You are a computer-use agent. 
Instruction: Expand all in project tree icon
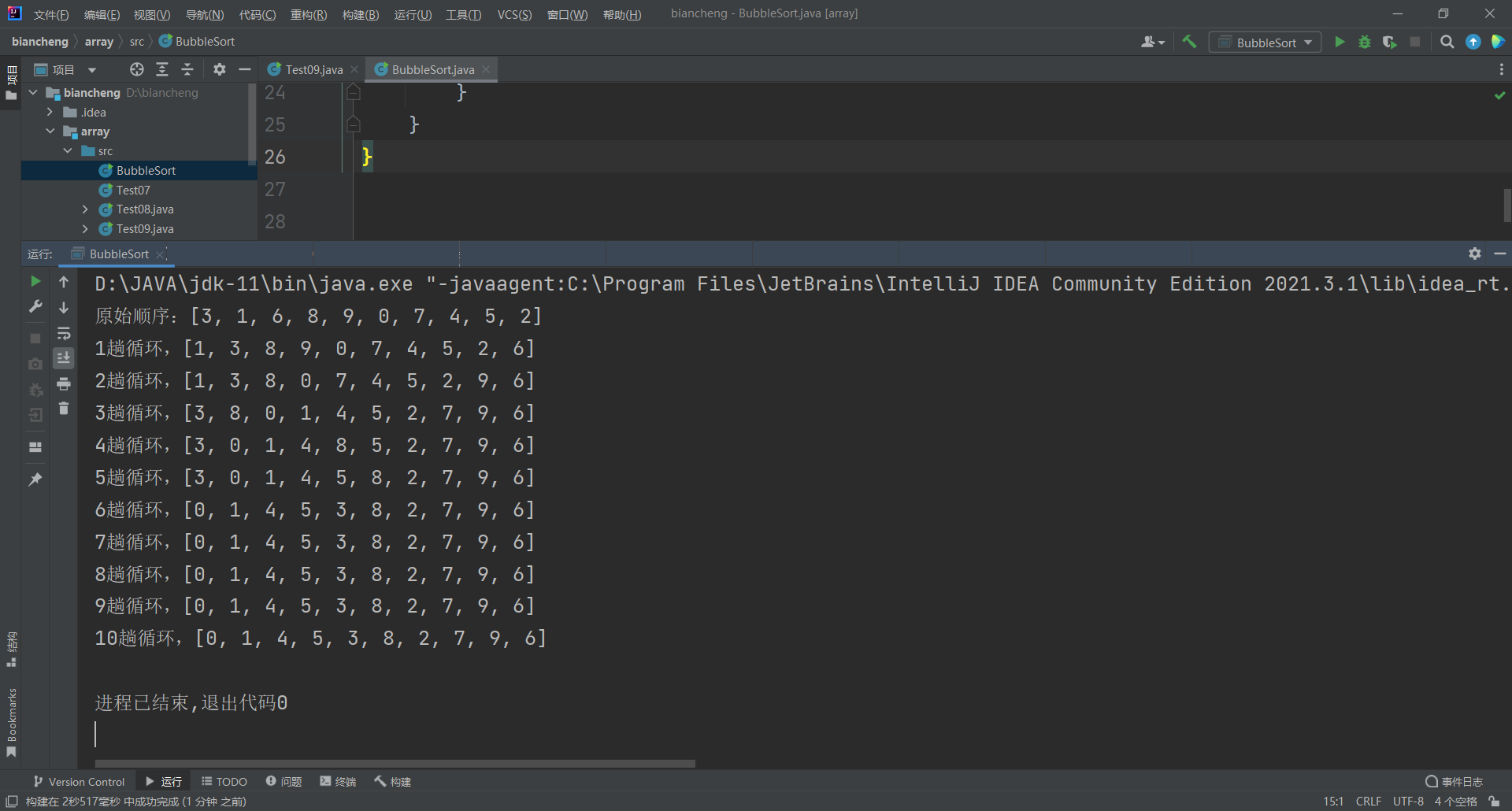coord(162,69)
